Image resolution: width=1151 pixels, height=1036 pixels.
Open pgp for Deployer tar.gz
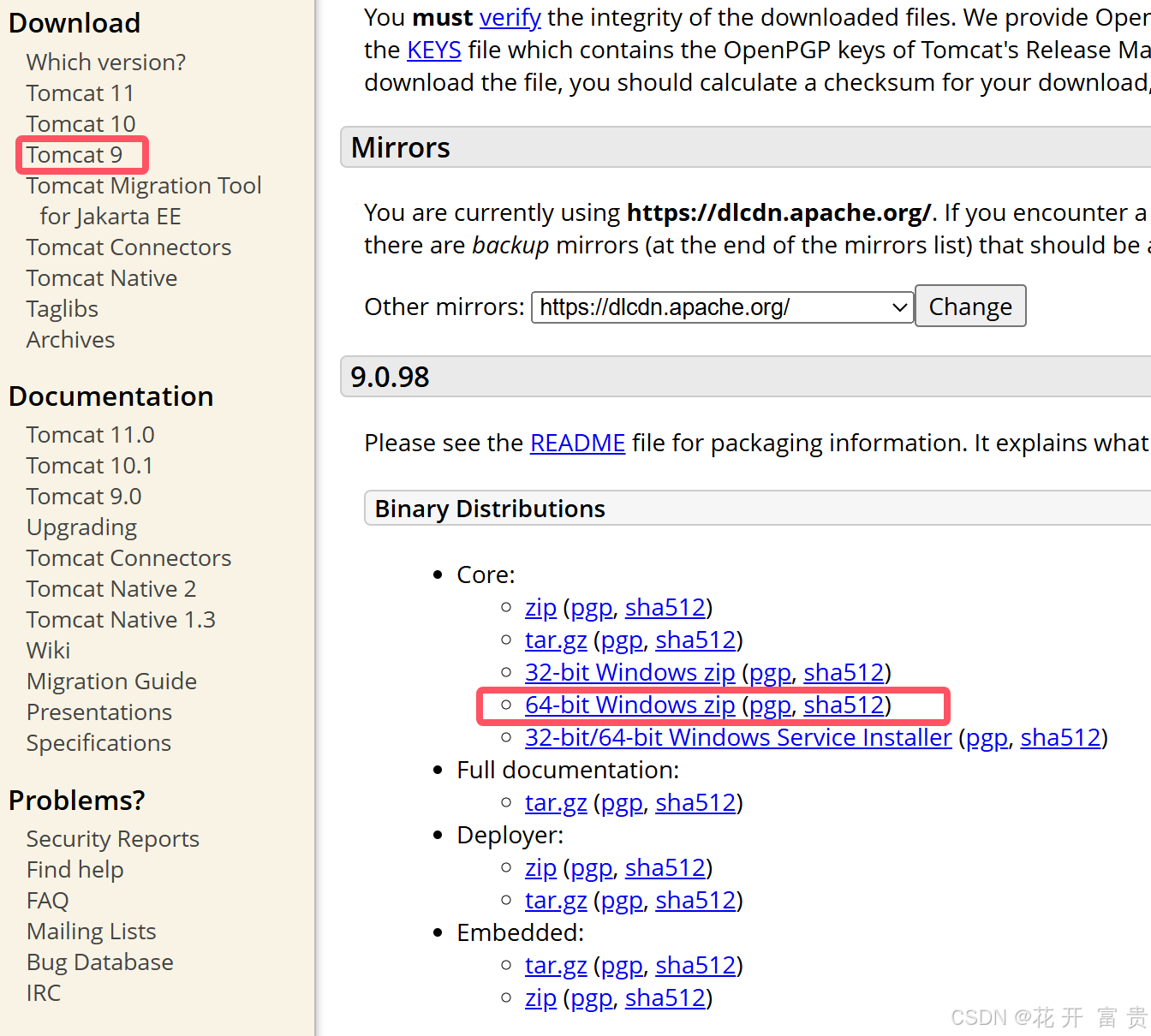[623, 902]
